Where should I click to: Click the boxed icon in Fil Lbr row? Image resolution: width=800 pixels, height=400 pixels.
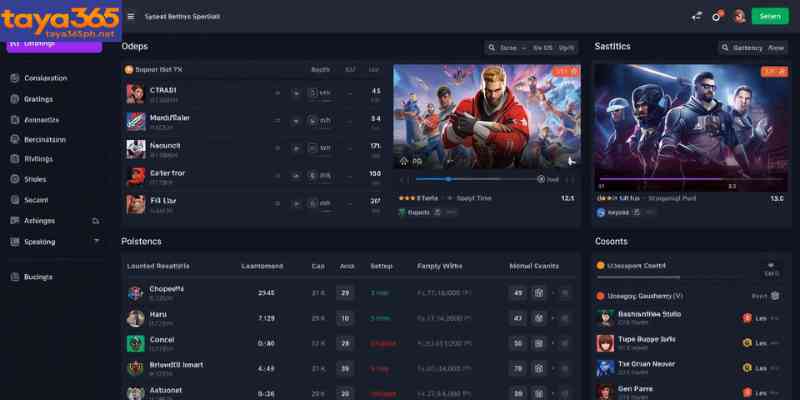pyautogui.click(x=312, y=203)
